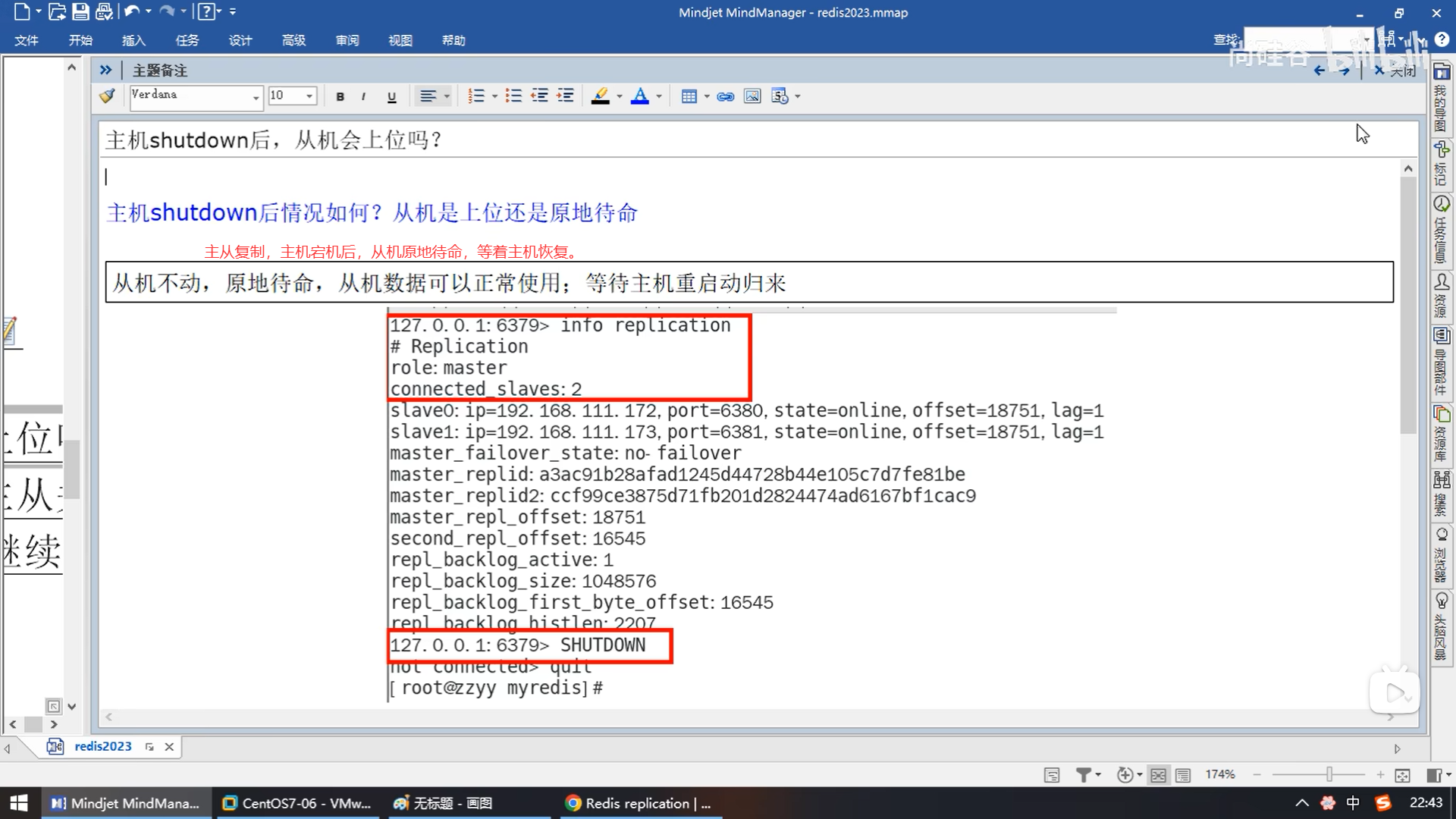Toggle bold formatting in notes toolbar
This screenshot has height=819, width=1456.
point(340,96)
